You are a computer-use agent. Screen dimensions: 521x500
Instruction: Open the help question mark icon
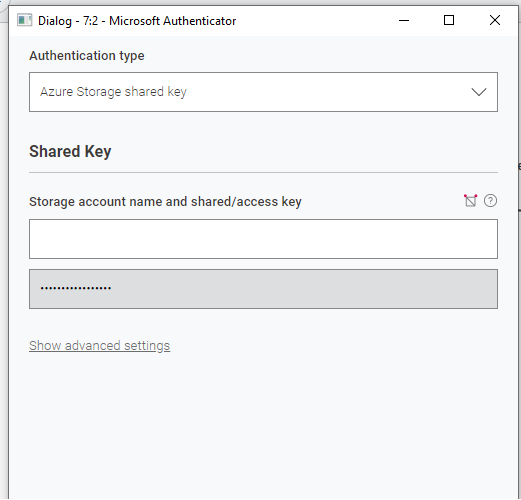490,201
